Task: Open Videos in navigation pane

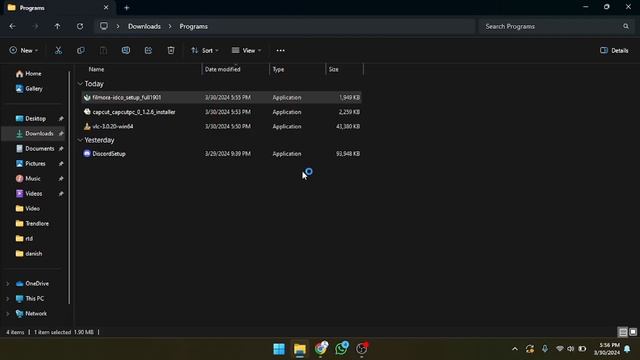Action: click(x=33, y=193)
